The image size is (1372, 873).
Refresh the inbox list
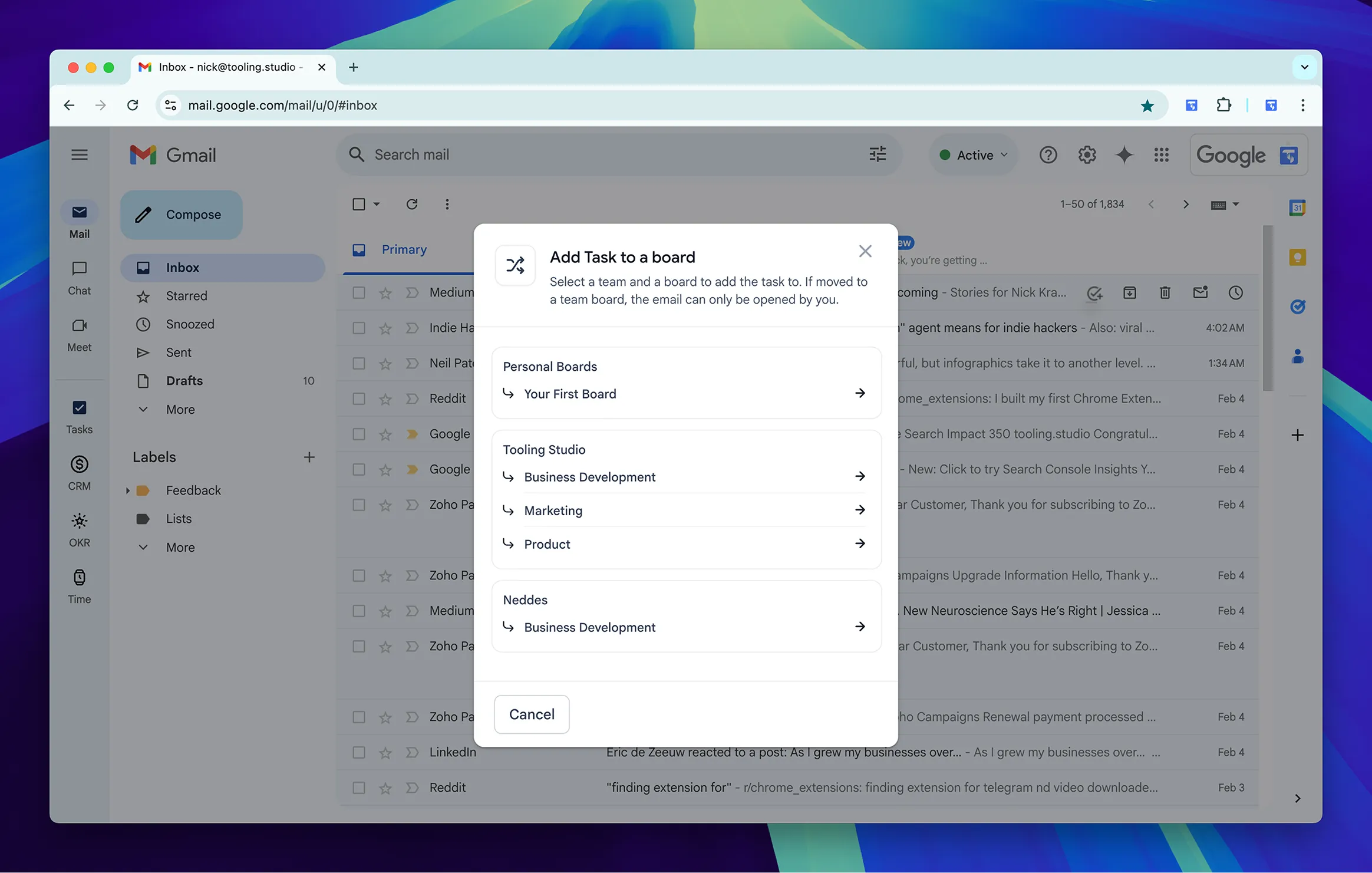(x=412, y=204)
